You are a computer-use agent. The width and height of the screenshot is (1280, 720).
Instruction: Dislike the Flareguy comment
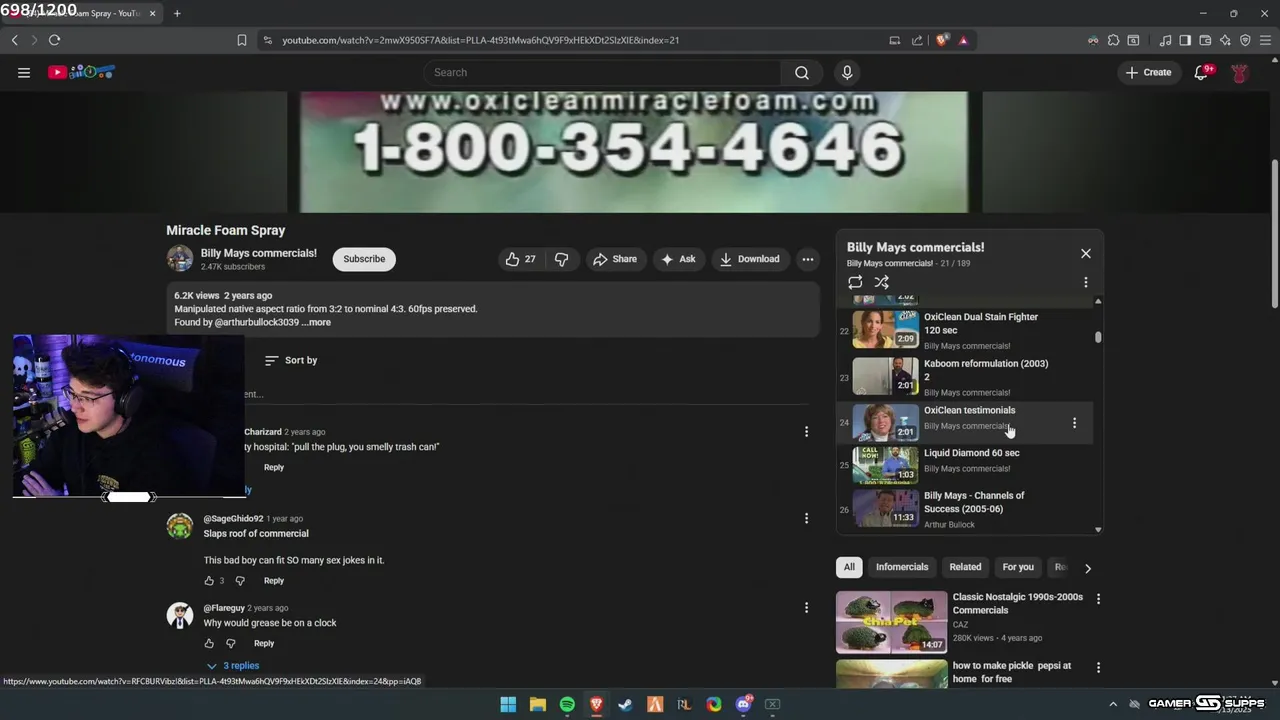point(230,643)
